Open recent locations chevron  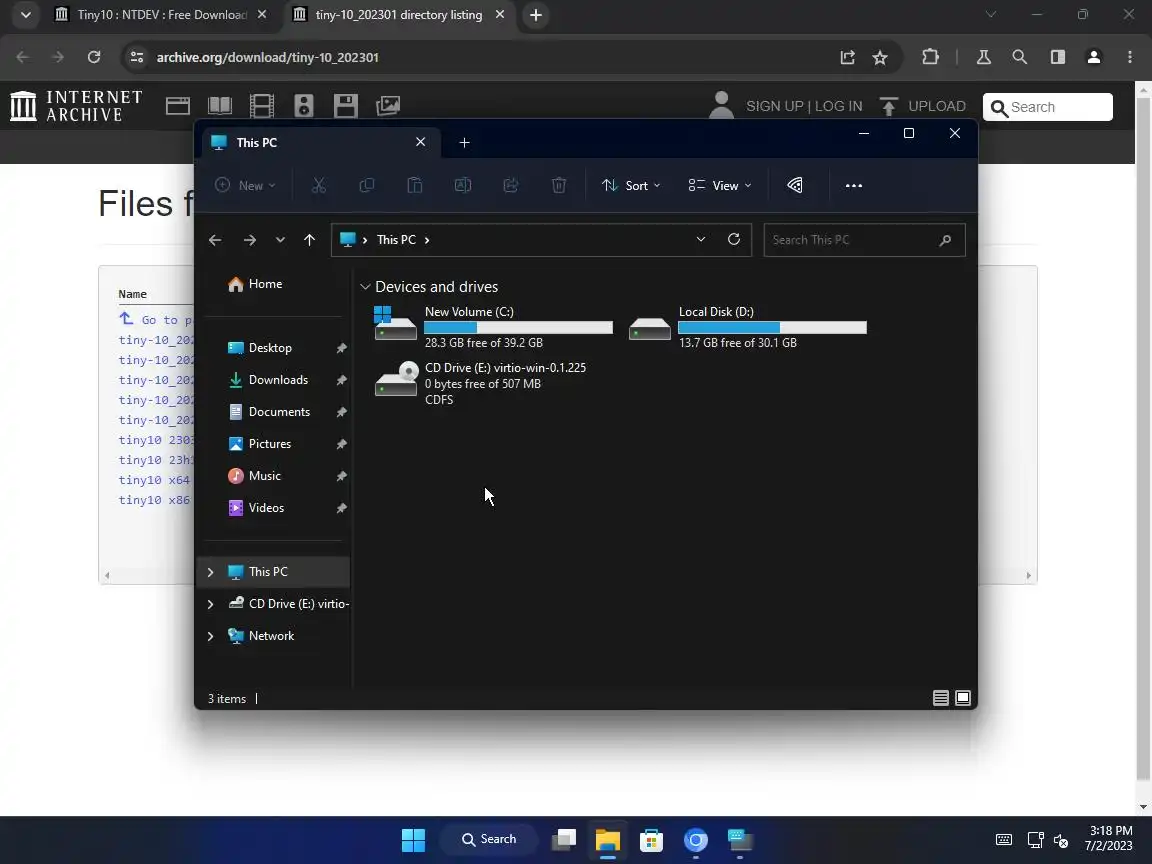[x=280, y=240]
